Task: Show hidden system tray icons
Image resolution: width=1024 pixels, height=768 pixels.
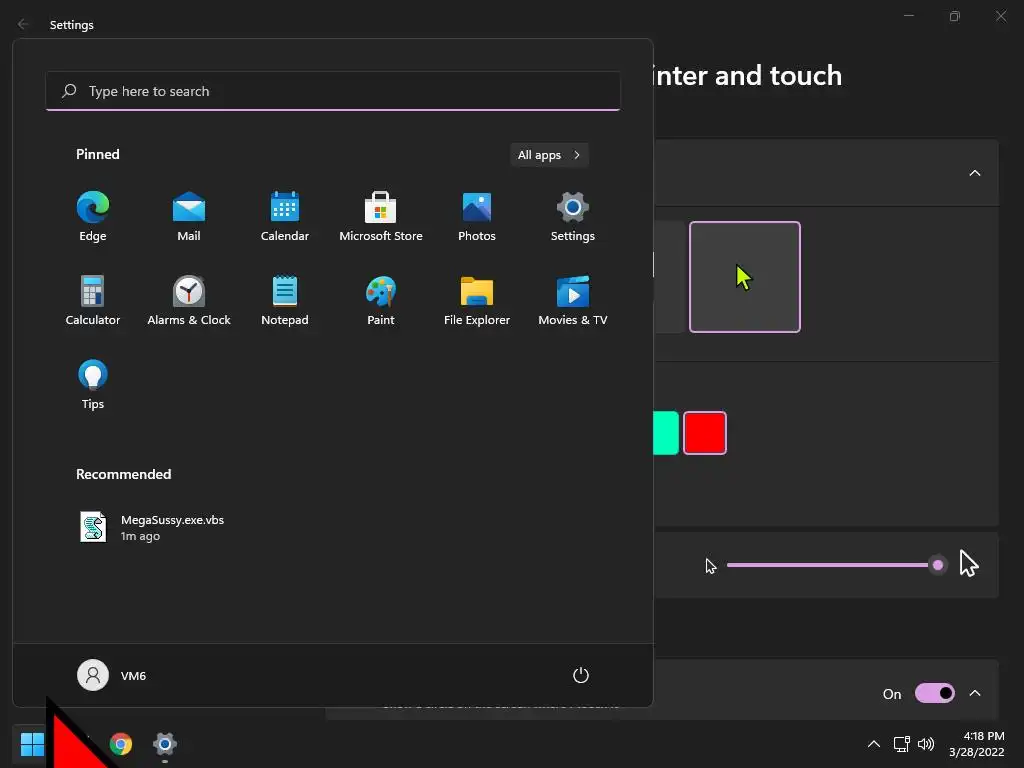Action: 874,744
